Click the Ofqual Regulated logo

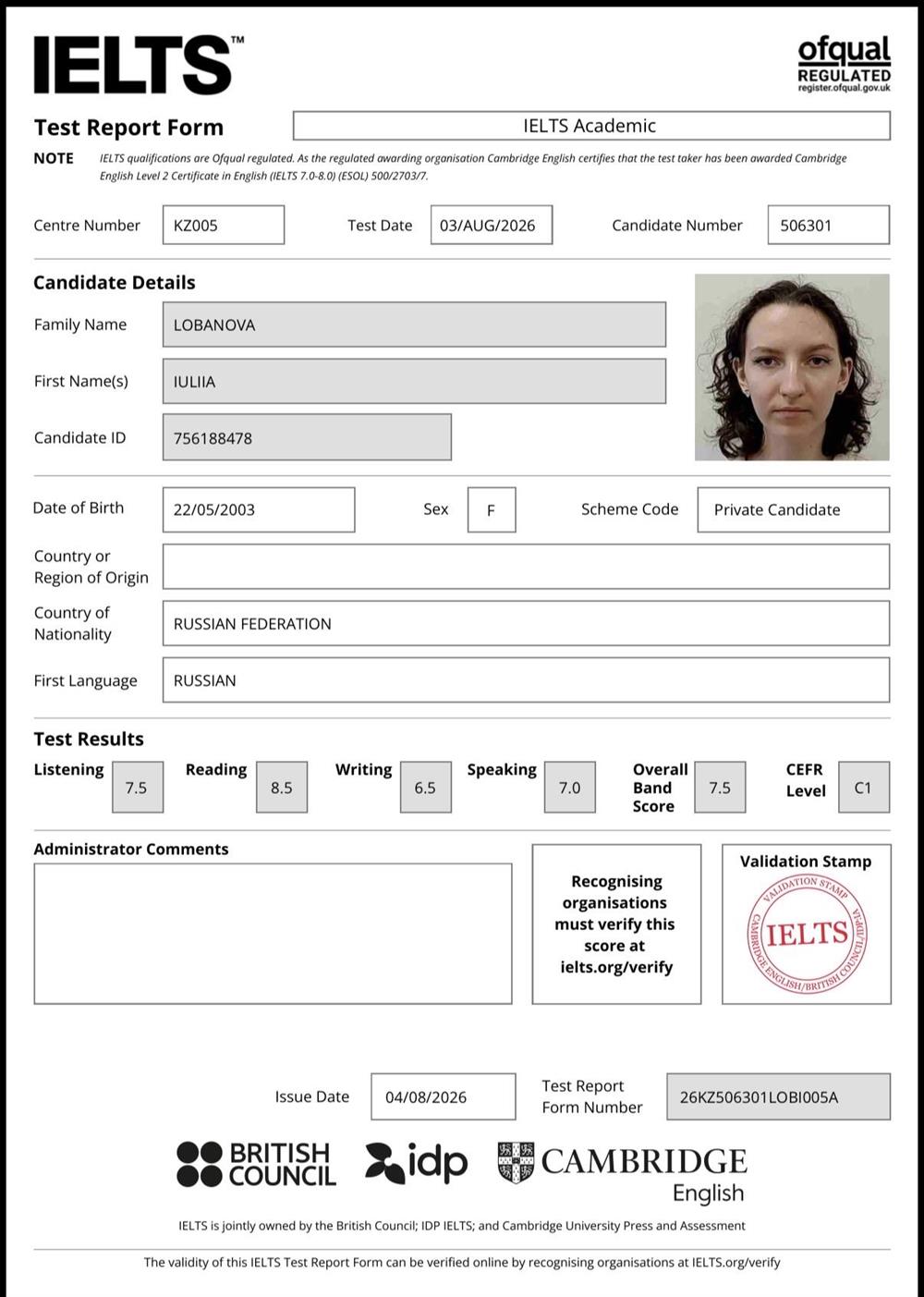(845, 63)
